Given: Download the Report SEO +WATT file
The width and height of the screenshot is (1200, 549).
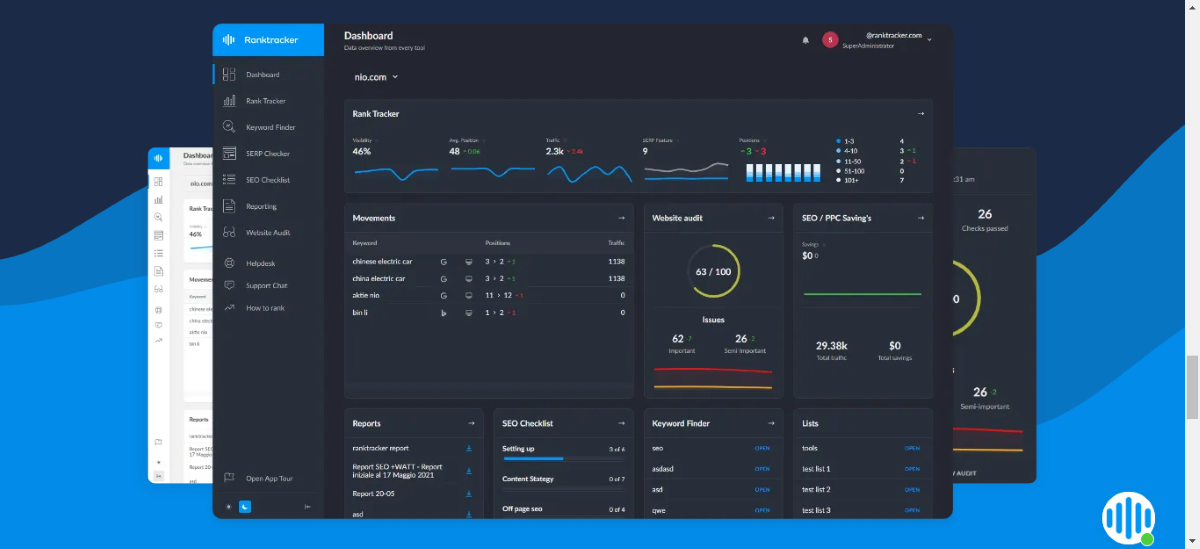Looking at the screenshot, I should pyautogui.click(x=469, y=470).
